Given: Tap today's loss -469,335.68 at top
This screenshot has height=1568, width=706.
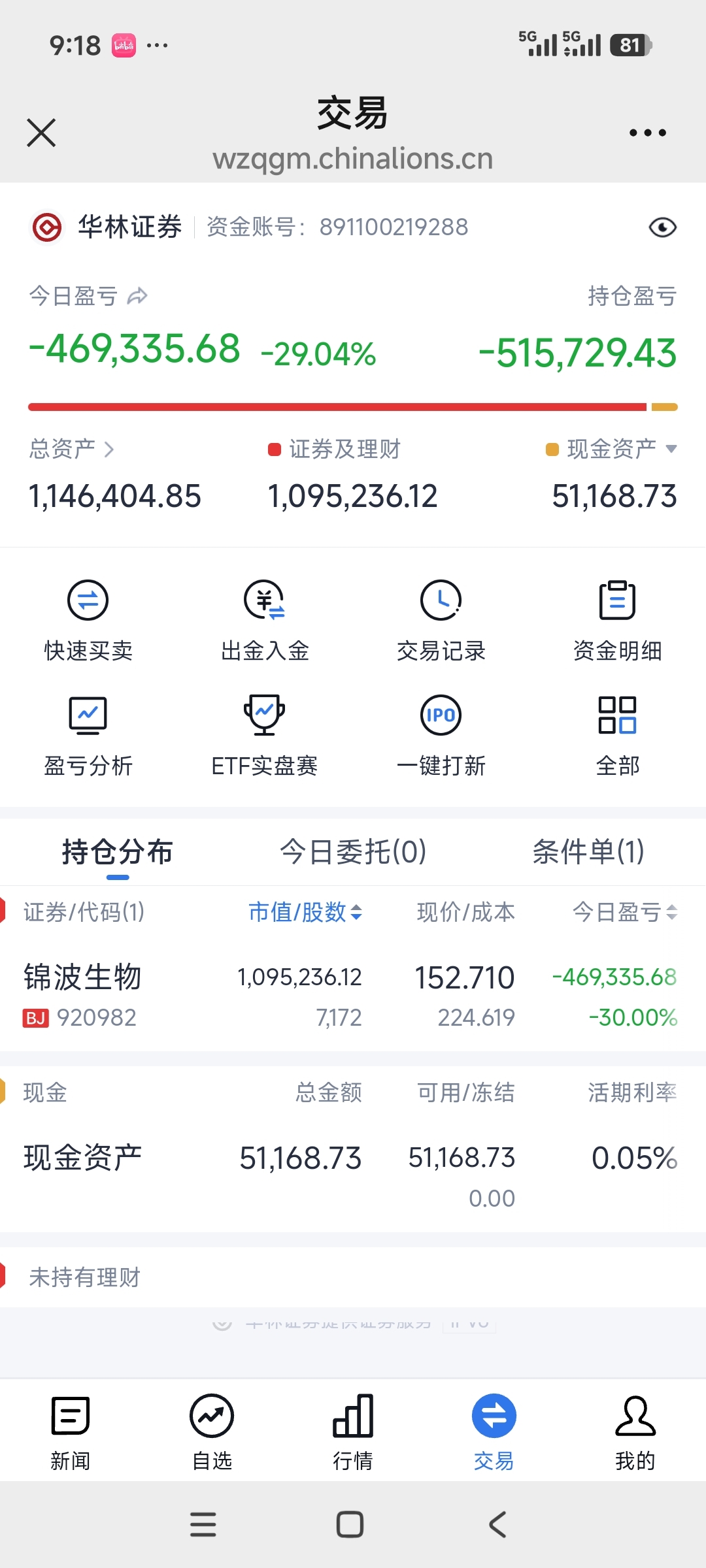Looking at the screenshot, I should (x=135, y=349).
